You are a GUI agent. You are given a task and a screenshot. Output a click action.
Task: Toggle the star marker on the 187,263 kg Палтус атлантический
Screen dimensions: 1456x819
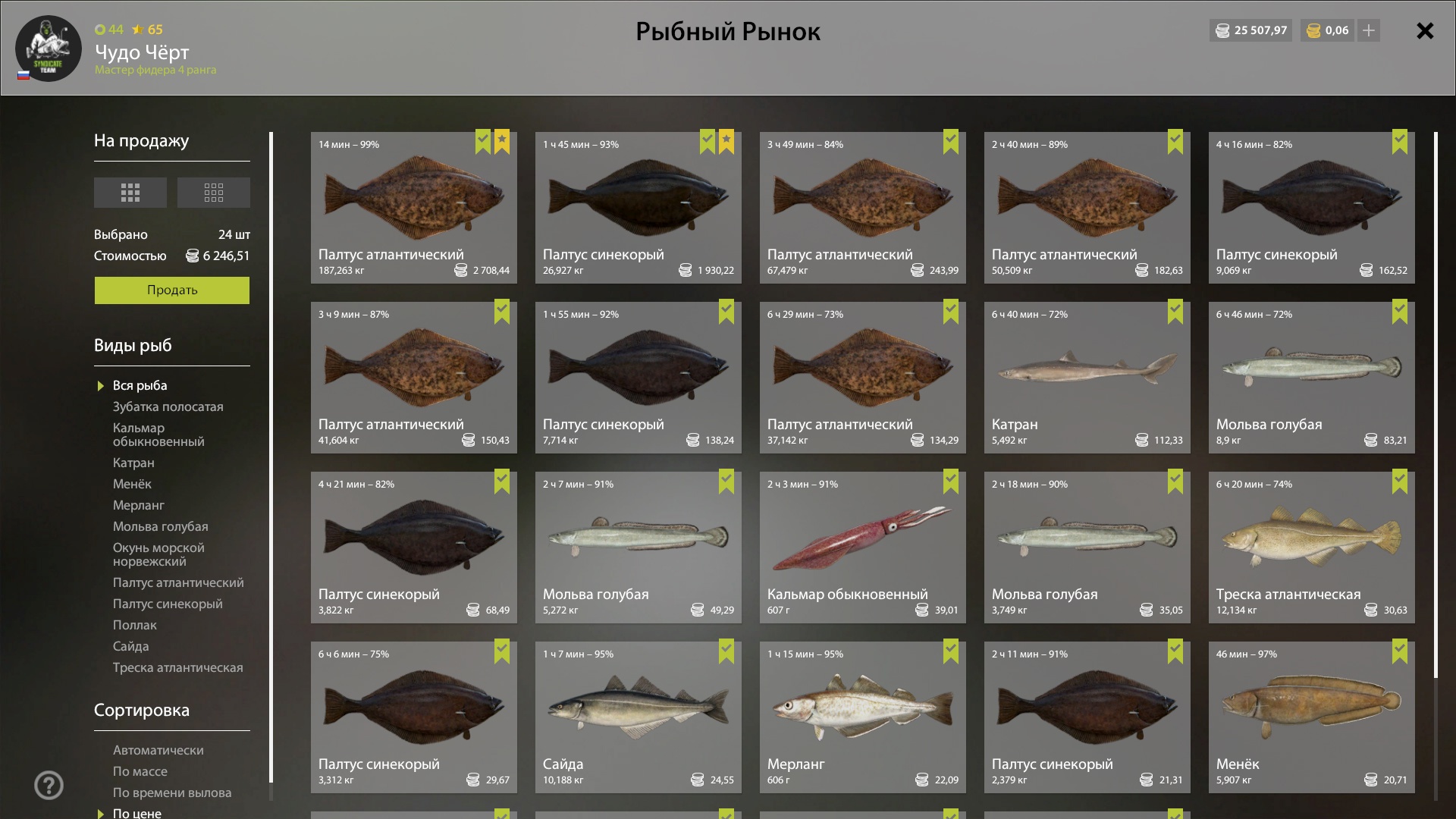click(x=502, y=142)
